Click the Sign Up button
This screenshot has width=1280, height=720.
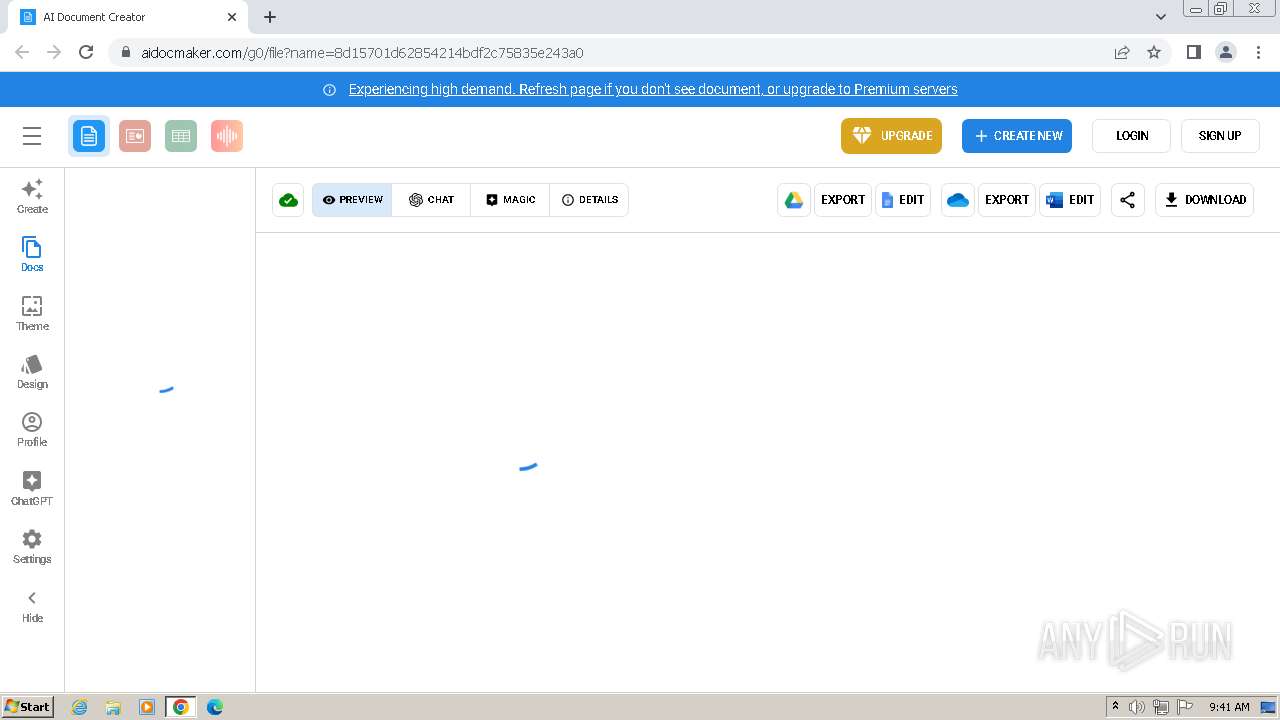point(1220,136)
